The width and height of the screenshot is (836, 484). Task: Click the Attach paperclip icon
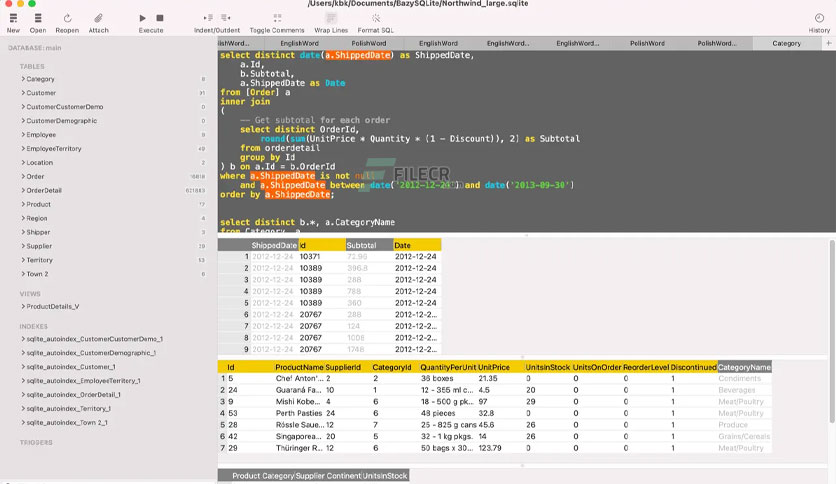(x=99, y=18)
